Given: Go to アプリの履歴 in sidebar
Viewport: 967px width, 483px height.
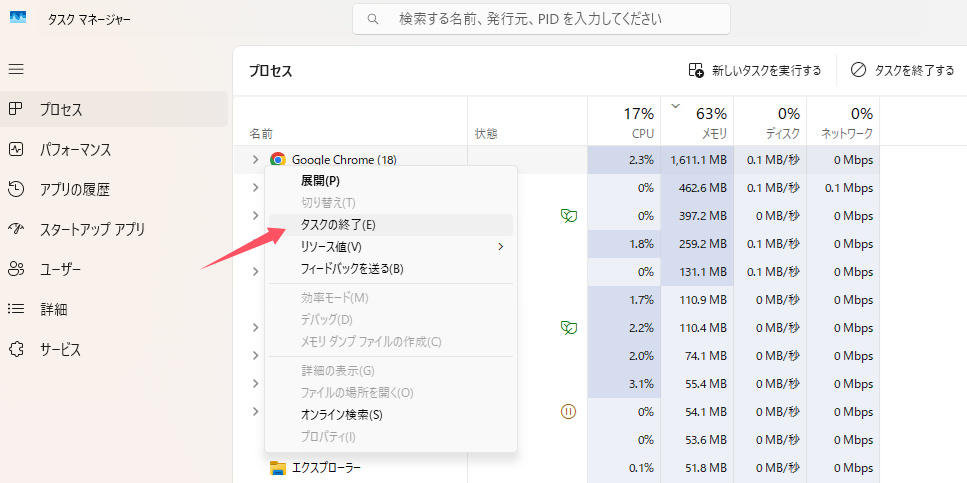Looking at the screenshot, I should pos(74,189).
